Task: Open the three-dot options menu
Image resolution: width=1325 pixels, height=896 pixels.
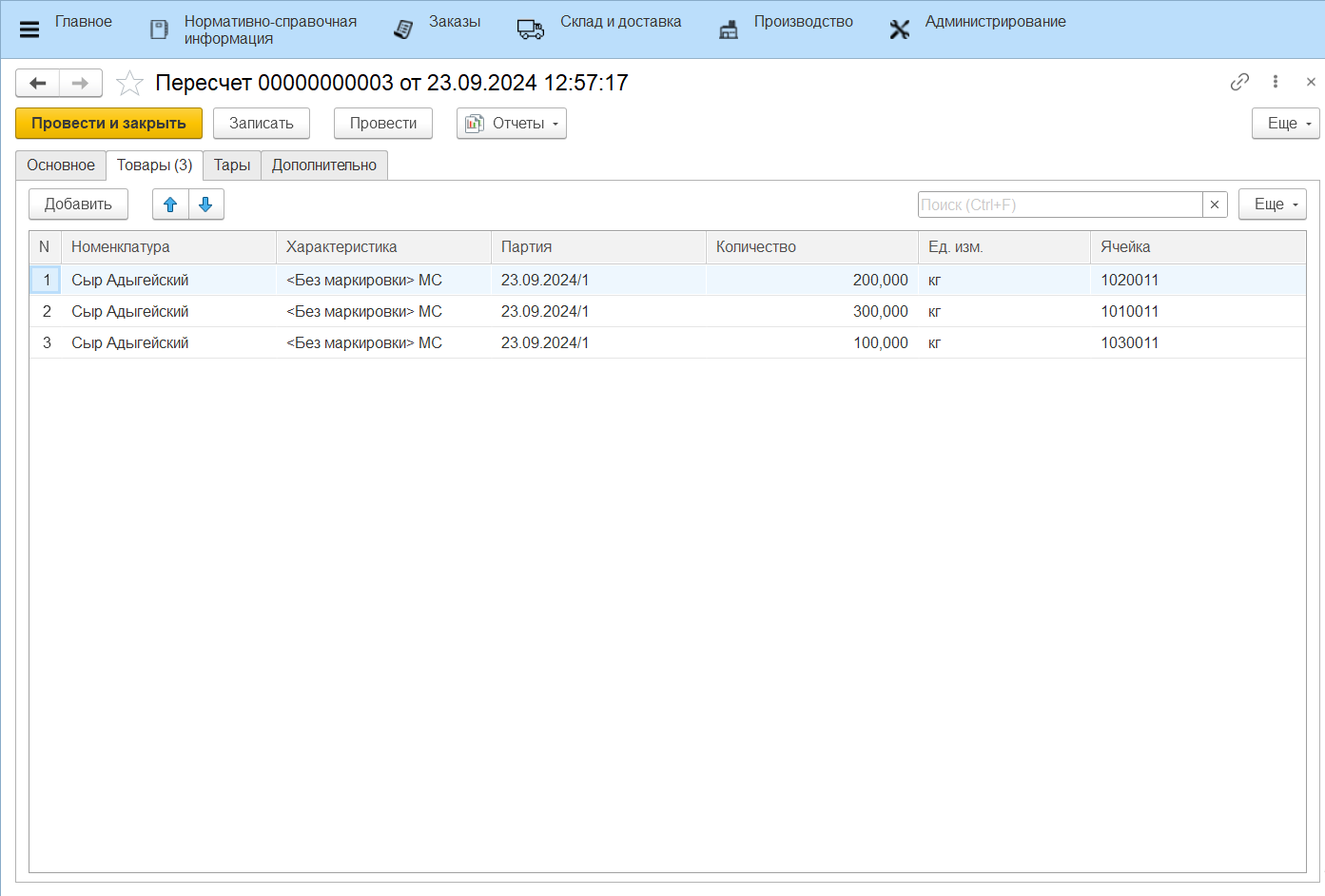Action: tap(1275, 82)
